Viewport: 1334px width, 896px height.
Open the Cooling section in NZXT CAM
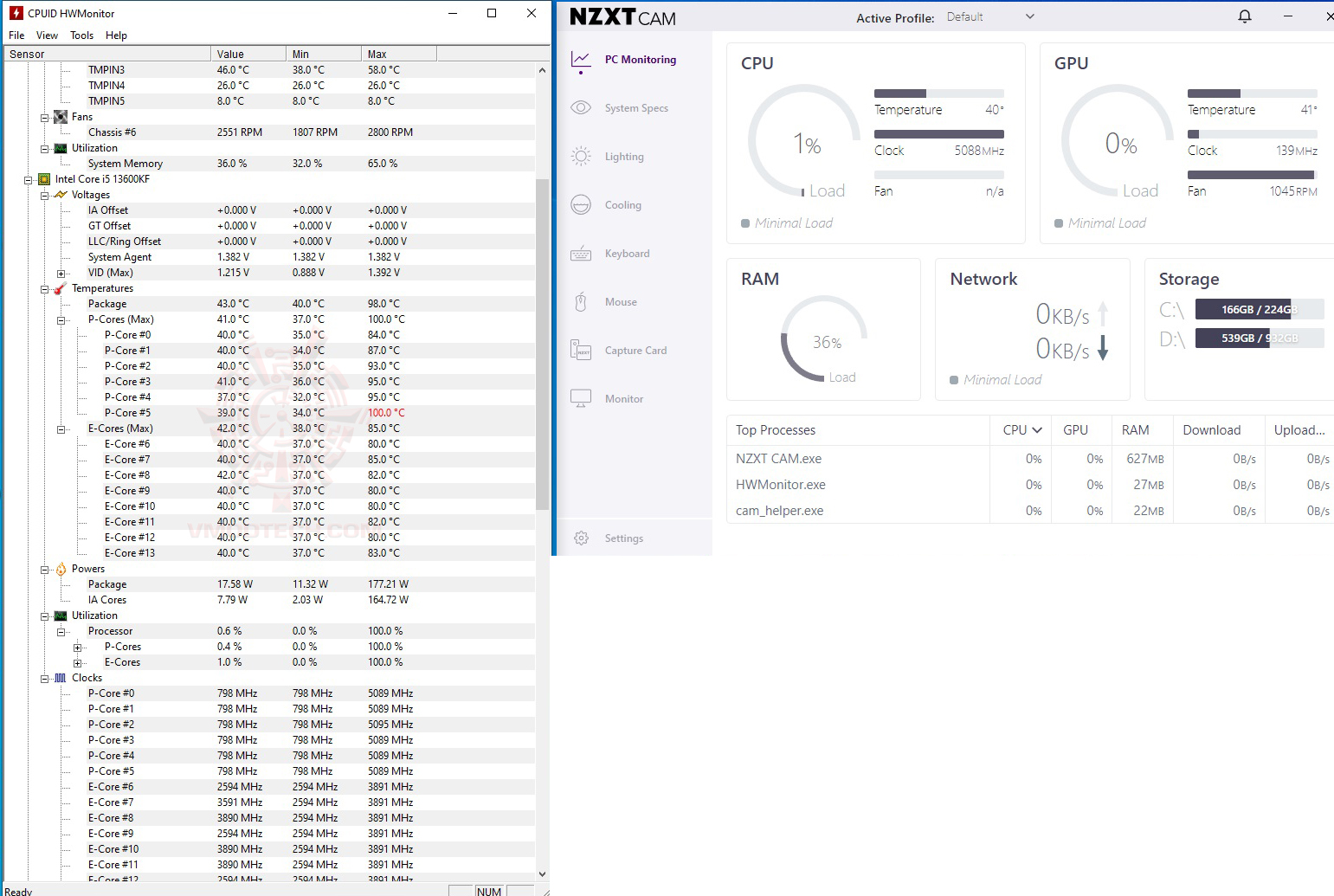coord(606,205)
